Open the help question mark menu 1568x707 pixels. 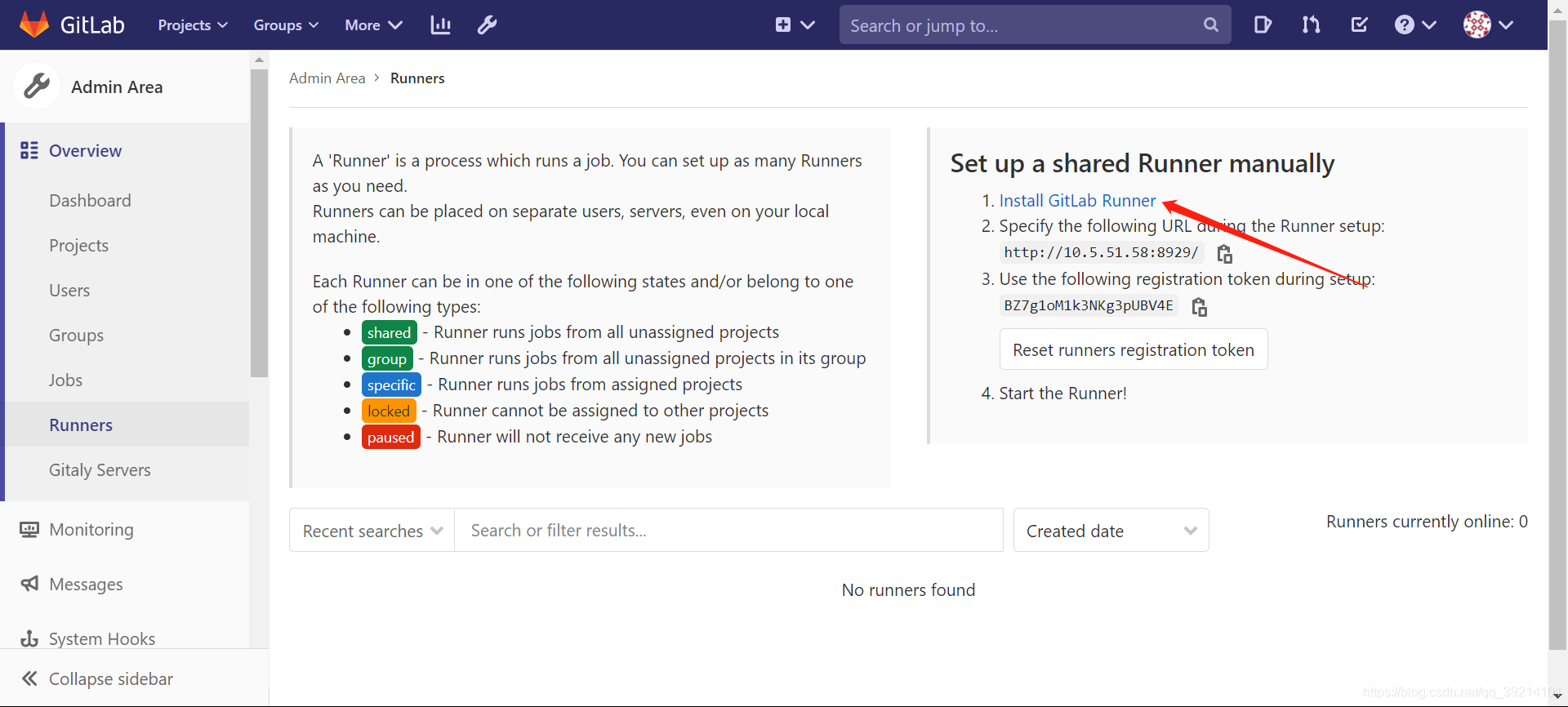point(1415,25)
